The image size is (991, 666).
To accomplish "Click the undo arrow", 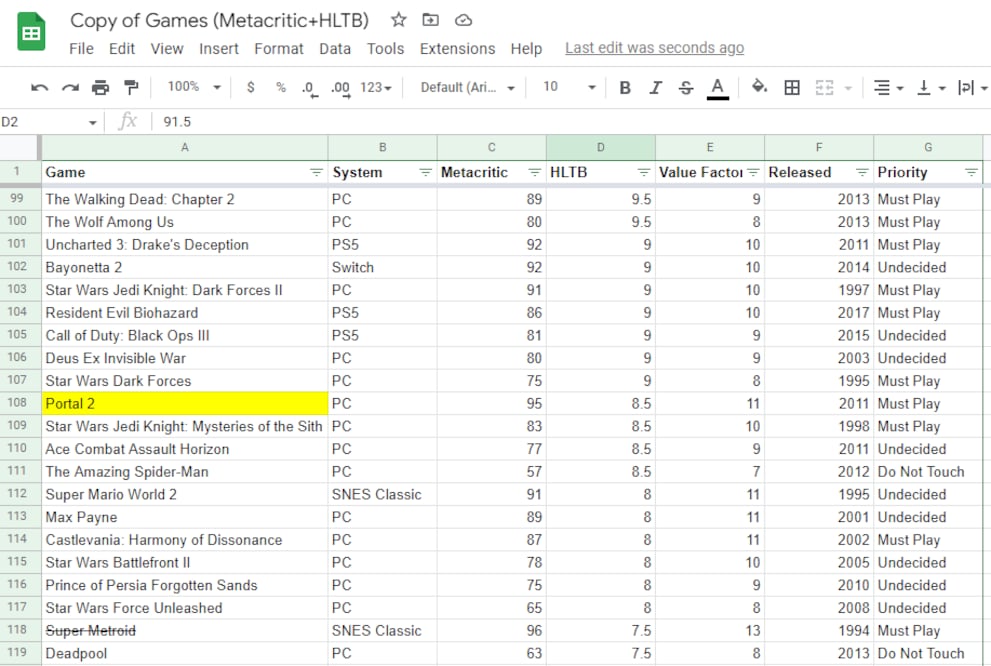I will [x=39, y=87].
